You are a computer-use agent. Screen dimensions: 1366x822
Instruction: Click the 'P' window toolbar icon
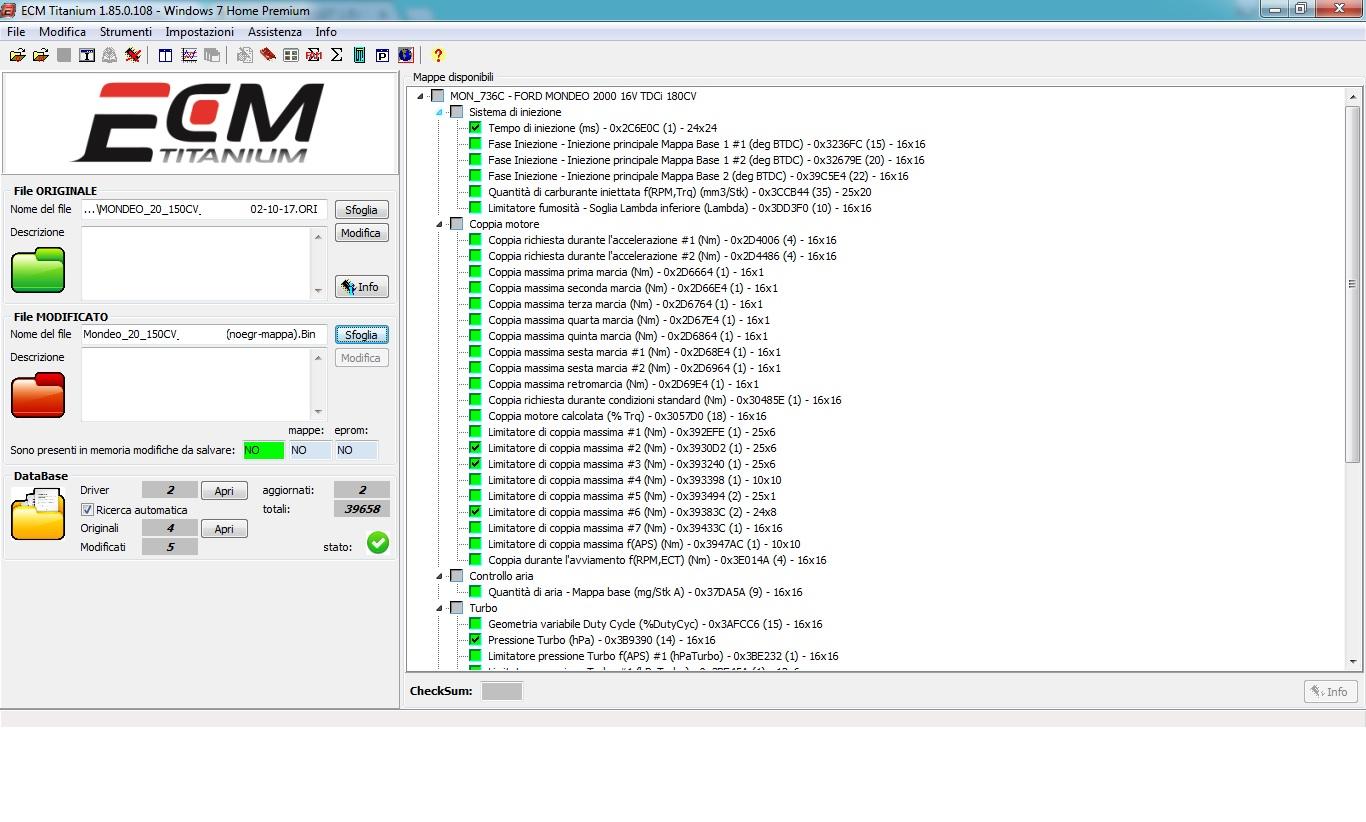(x=382, y=55)
